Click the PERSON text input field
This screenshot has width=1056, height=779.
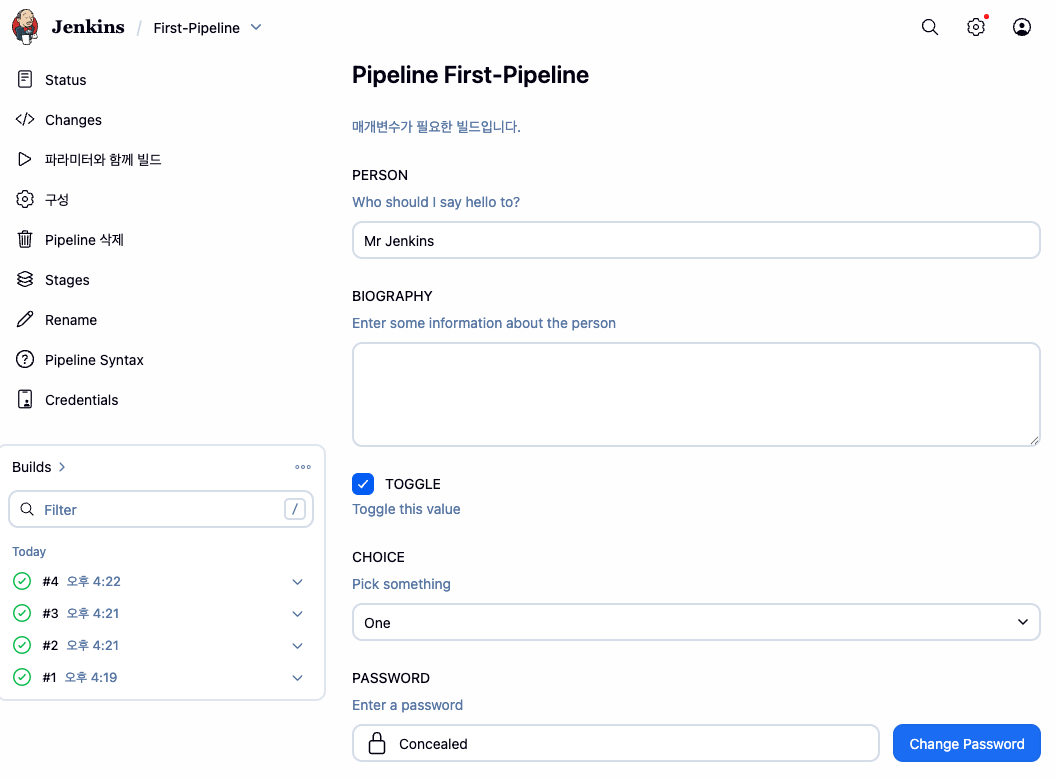[696, 241]
